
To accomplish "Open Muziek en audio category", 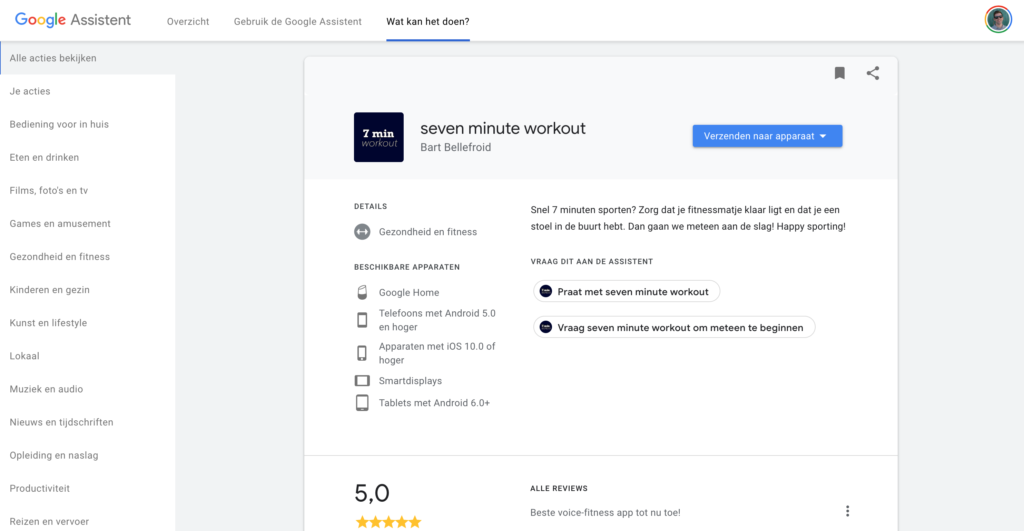I will point(88,389).
